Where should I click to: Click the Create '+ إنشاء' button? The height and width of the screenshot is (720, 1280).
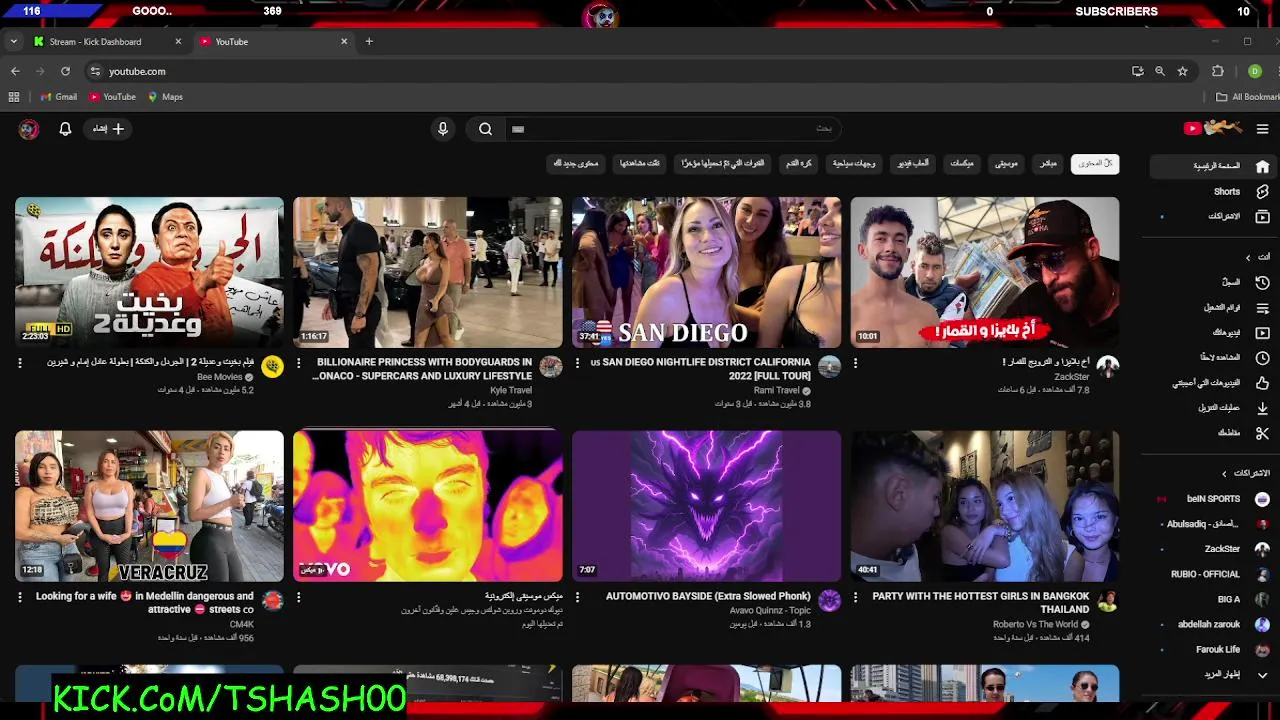pos(109,129)
